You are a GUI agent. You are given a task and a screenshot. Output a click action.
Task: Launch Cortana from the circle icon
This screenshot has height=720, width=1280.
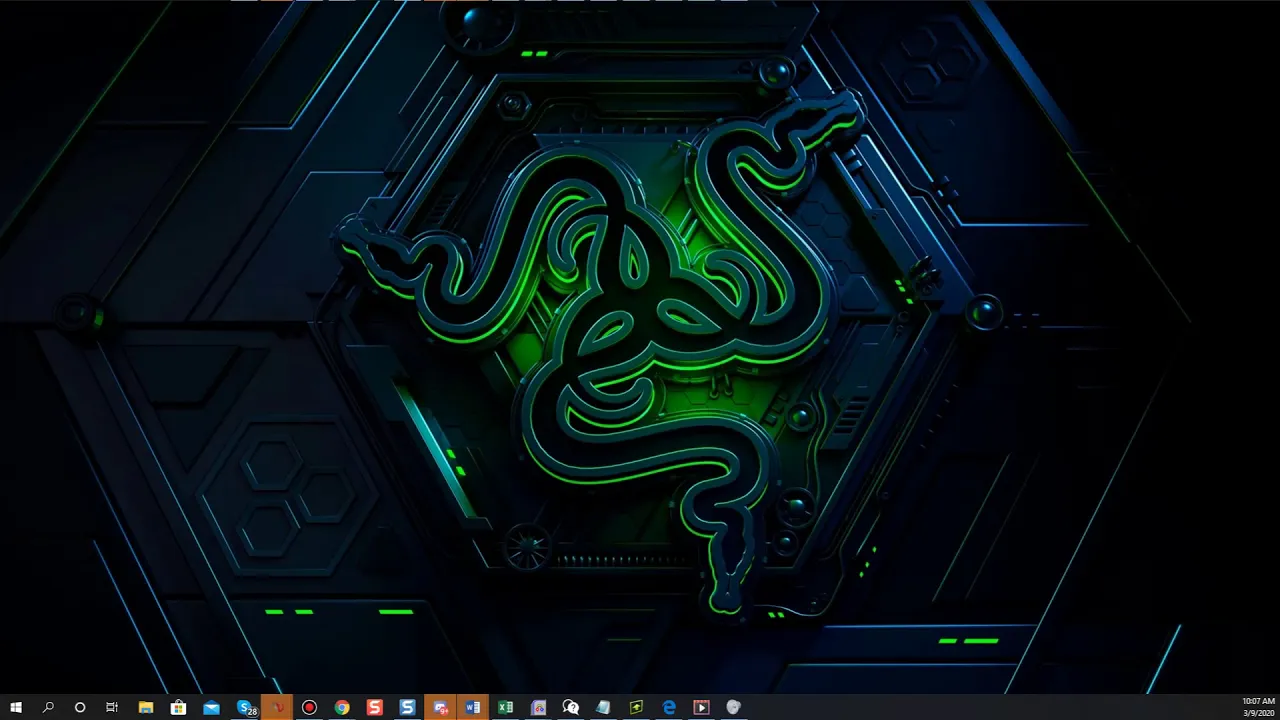point(80,707)
